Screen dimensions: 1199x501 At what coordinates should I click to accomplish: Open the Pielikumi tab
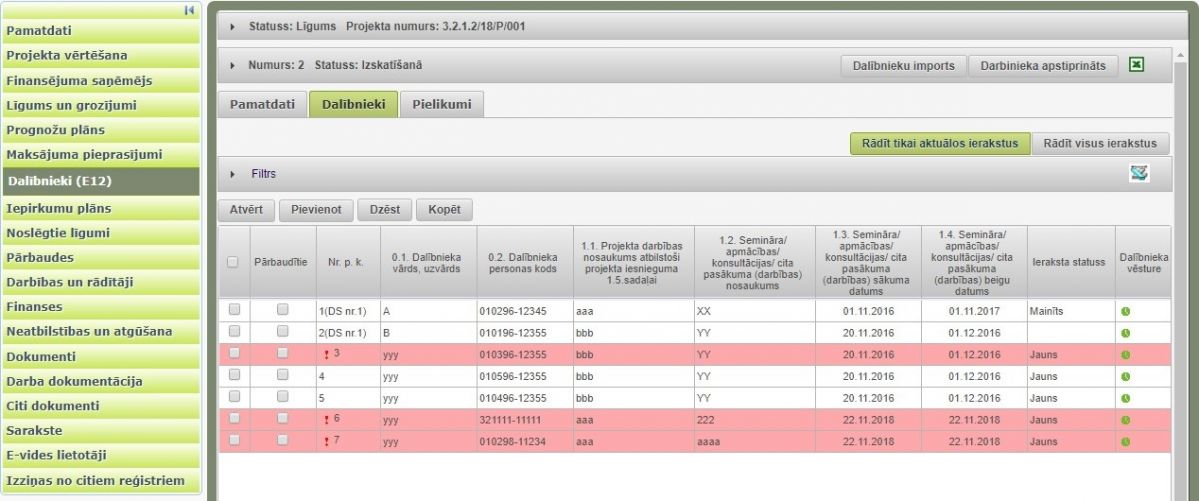pyautogui.click(x=442, y=104)
